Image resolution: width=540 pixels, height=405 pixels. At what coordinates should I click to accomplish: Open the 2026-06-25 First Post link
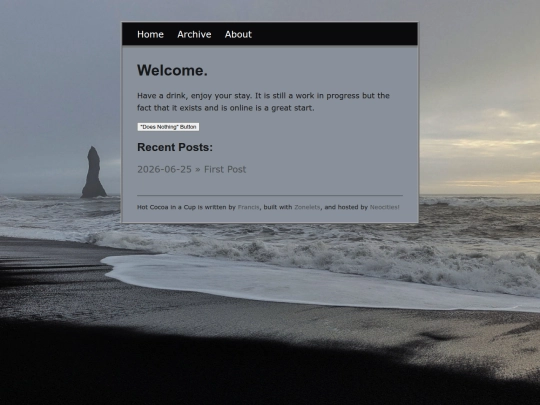pyautogui.click(x=191, y=169)
